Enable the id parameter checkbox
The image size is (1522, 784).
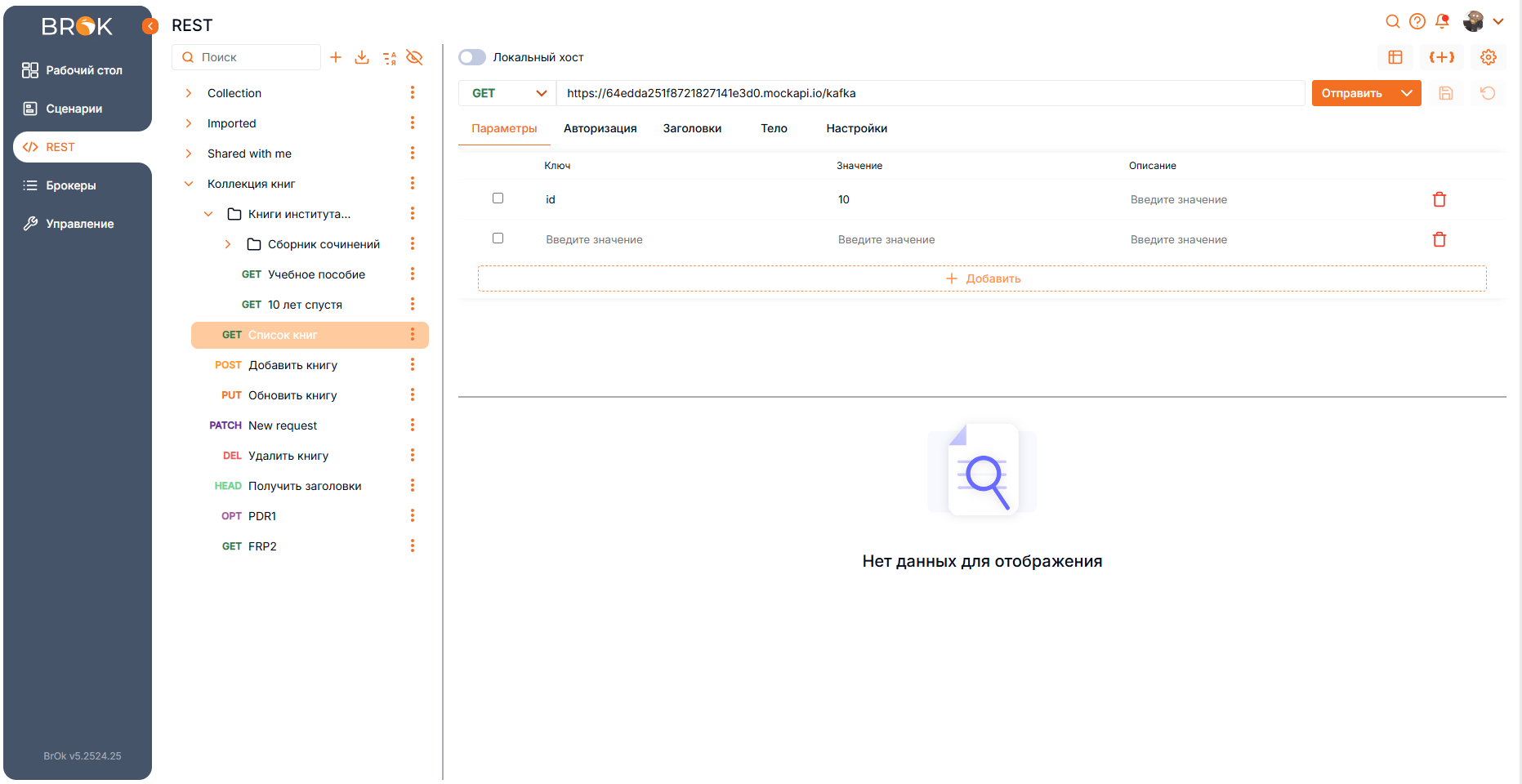(498, 198)
